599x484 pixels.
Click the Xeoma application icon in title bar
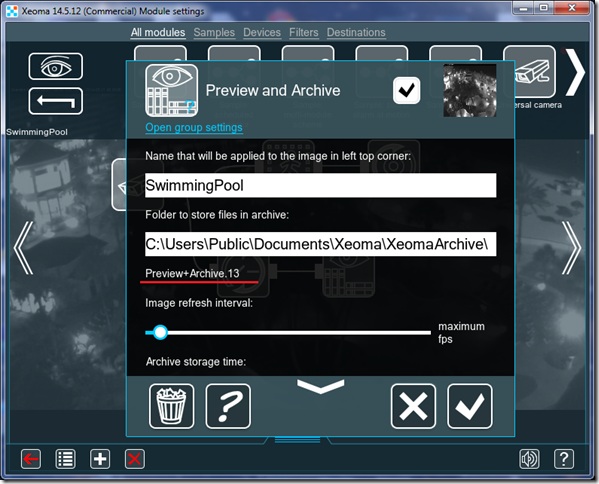[12, 11]
